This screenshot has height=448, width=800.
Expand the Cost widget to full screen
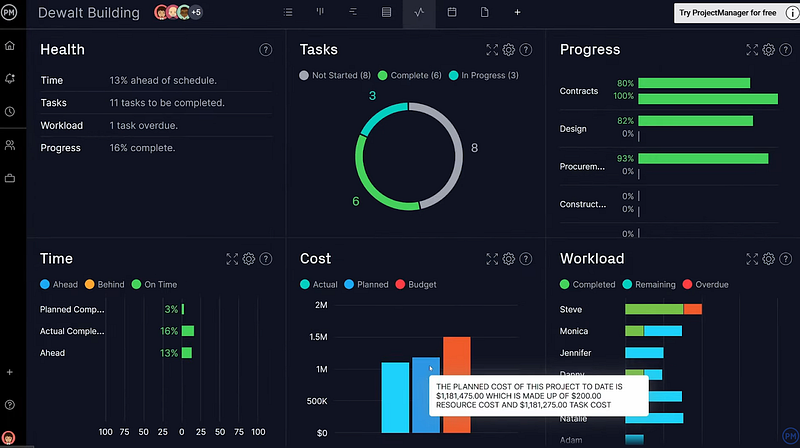[x=492, y=259]
